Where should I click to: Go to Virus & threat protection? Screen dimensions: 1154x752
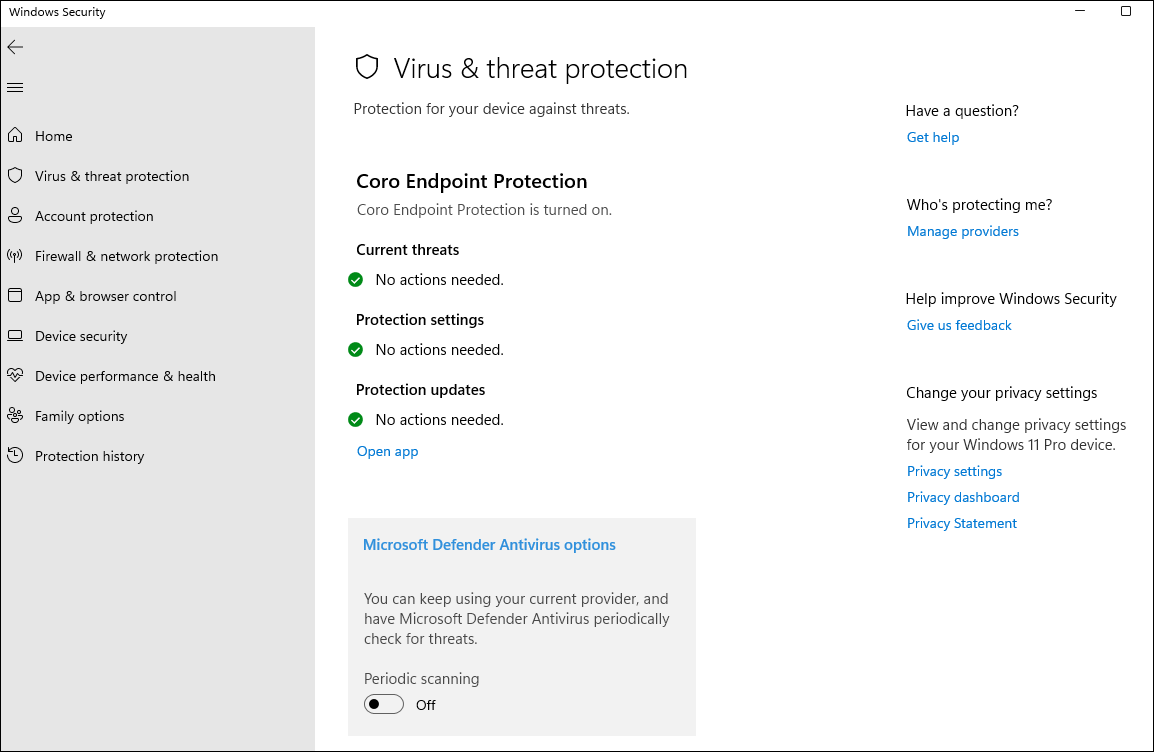click(x=111, y=176)
